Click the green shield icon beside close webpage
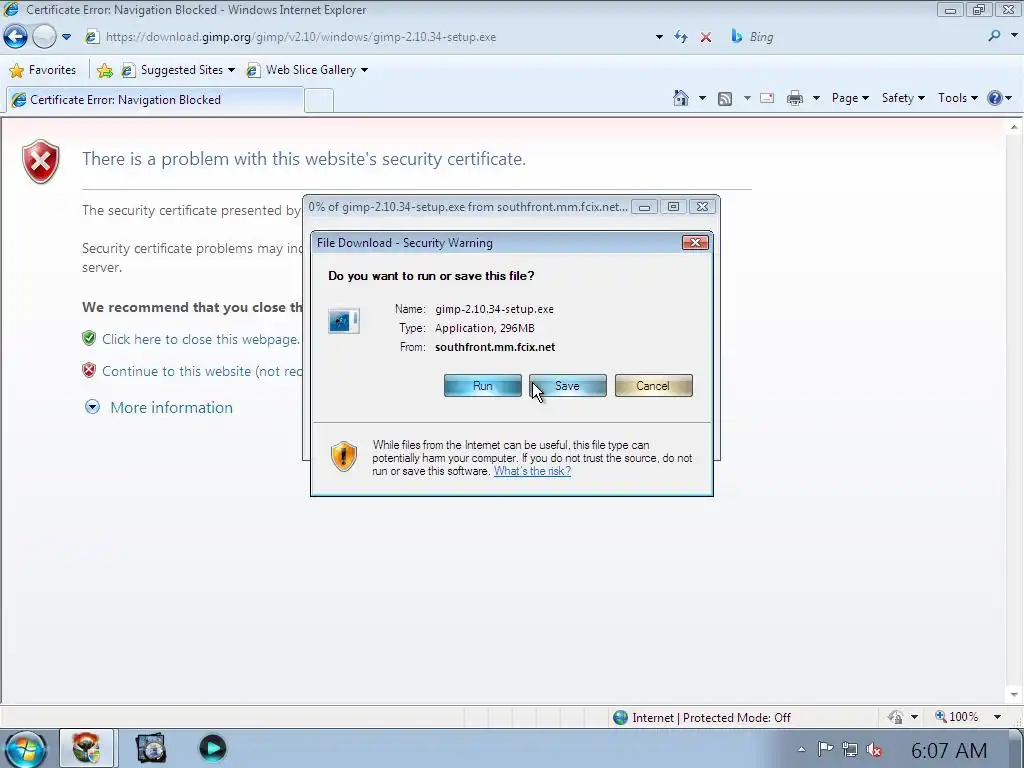Screen dimensions: 1024x768 pyautogui.click(x=89, y=338)
